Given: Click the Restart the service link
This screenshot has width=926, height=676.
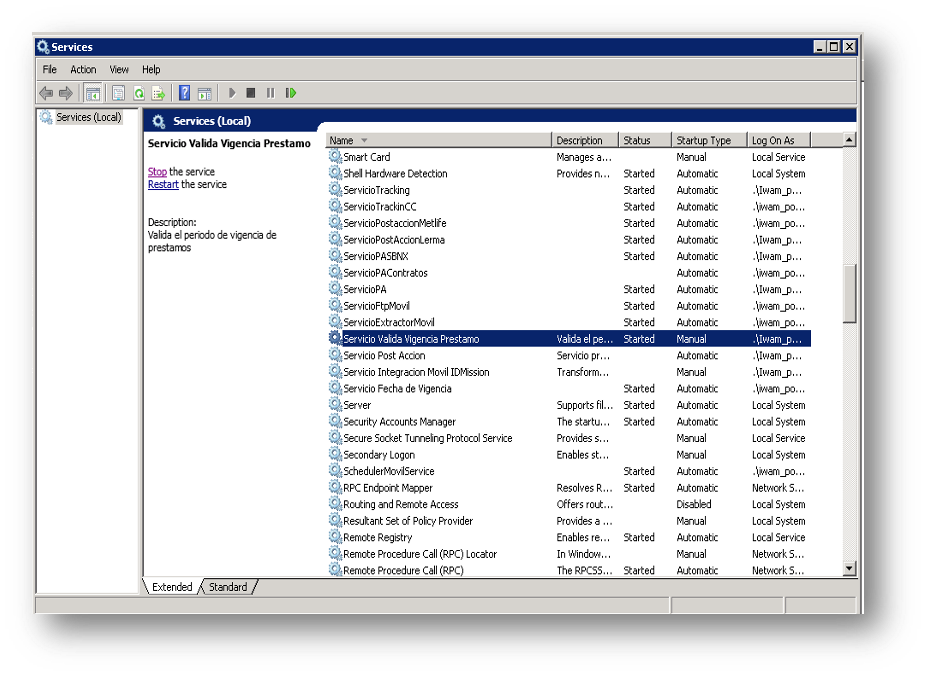Looking at the screenshot, I should pyautogui.click(x=163, y=185).
